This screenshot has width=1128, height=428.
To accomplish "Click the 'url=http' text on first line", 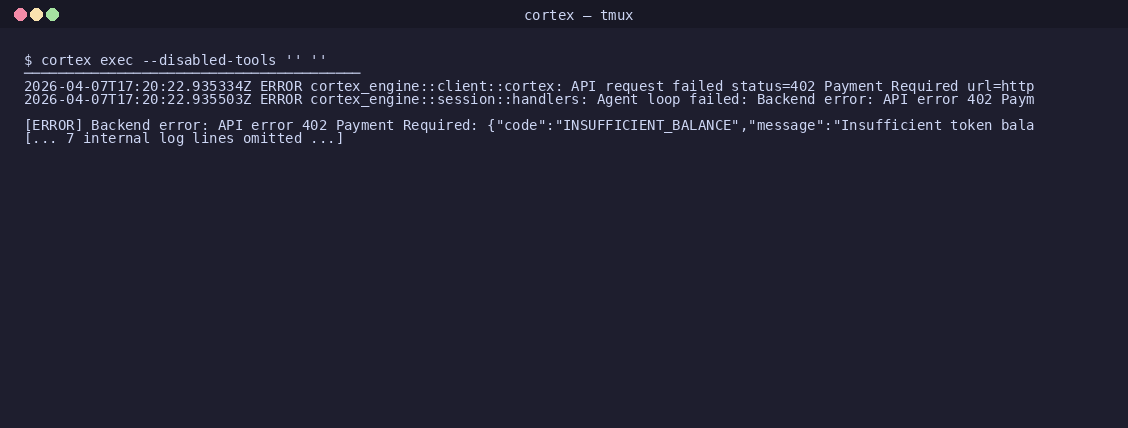I will [1001, 86].
